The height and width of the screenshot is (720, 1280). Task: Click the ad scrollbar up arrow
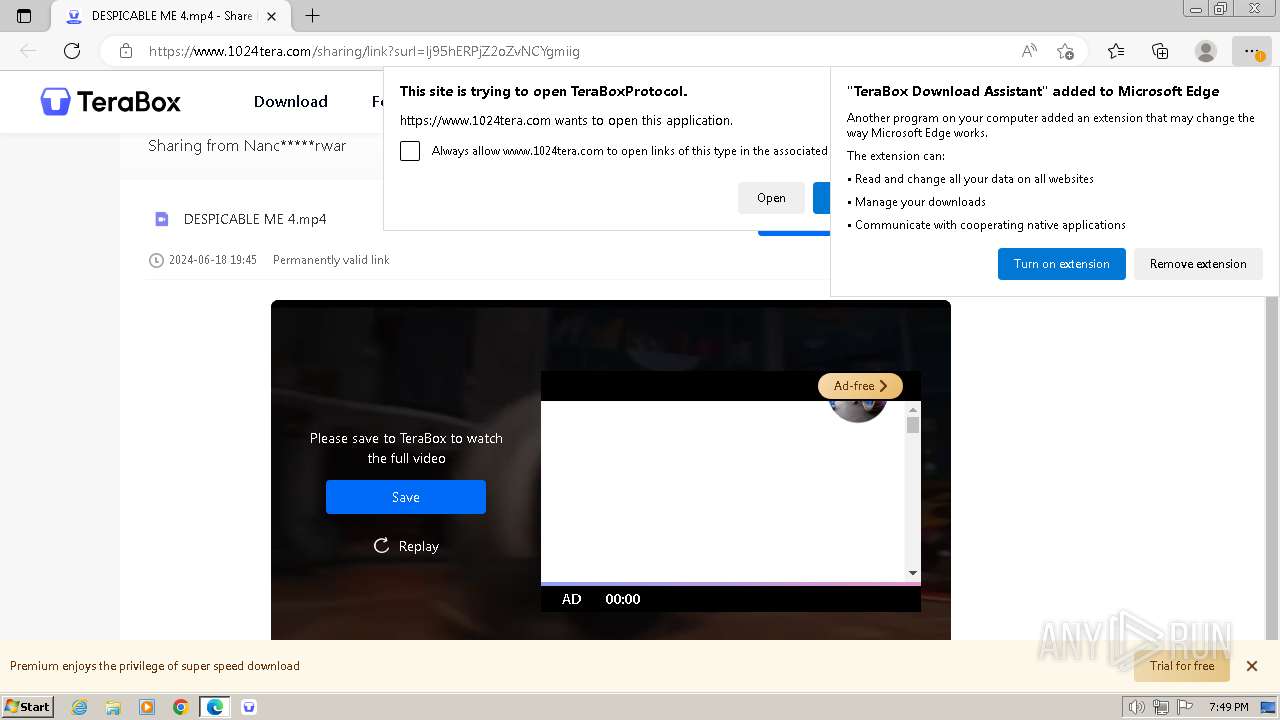point(913,410)
